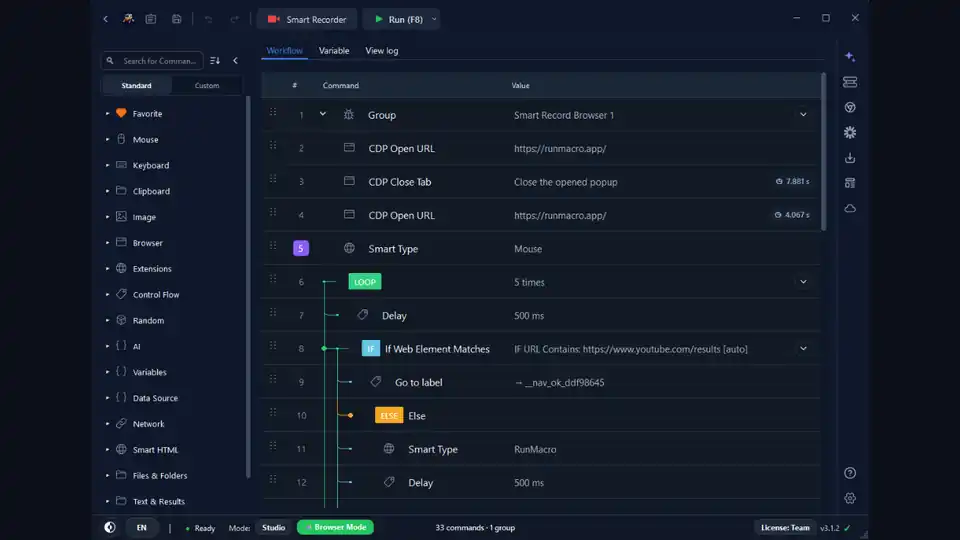Start the Smart Recorder
The width and height of the screenshot is (960, 540).
pos(307,20)
